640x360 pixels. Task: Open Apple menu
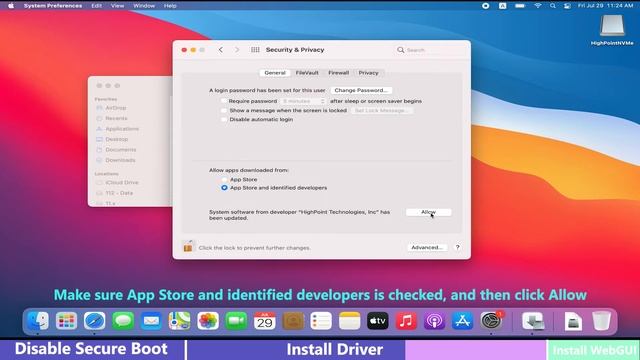(x=11, y=6)
